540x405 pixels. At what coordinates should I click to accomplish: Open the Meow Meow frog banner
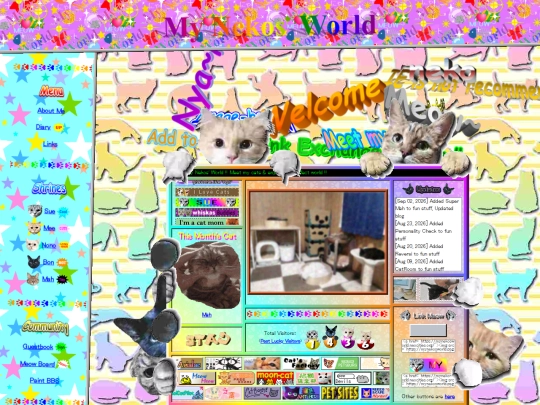click(197, 378)
